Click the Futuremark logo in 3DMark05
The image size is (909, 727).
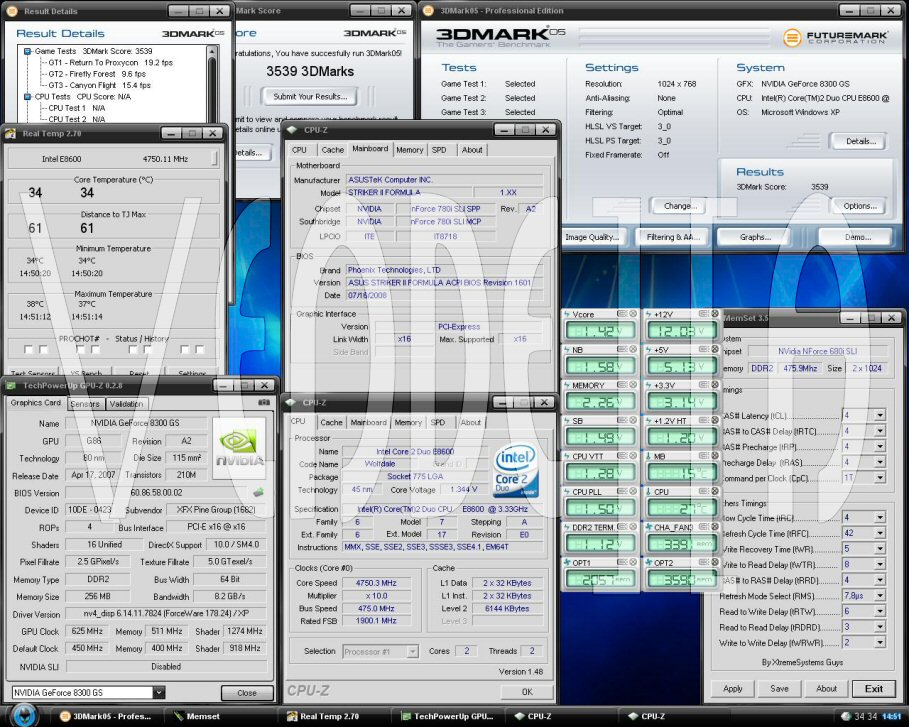pyautogui.click(x=835, y=38)
